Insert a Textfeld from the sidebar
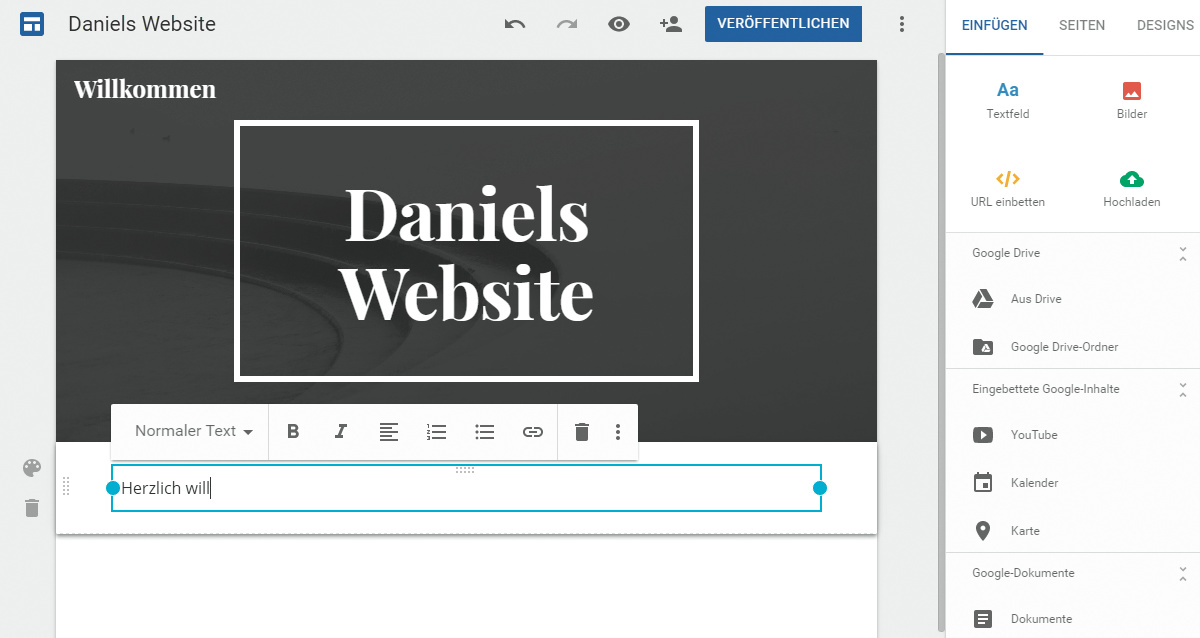 1007,100
